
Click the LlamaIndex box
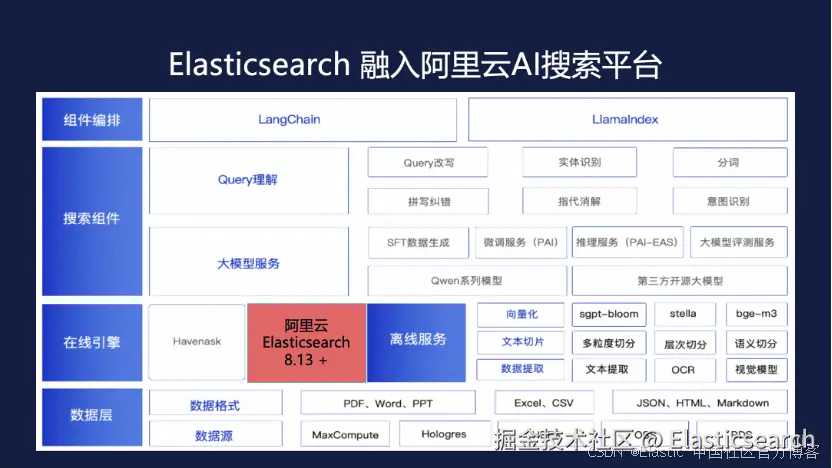627,119
